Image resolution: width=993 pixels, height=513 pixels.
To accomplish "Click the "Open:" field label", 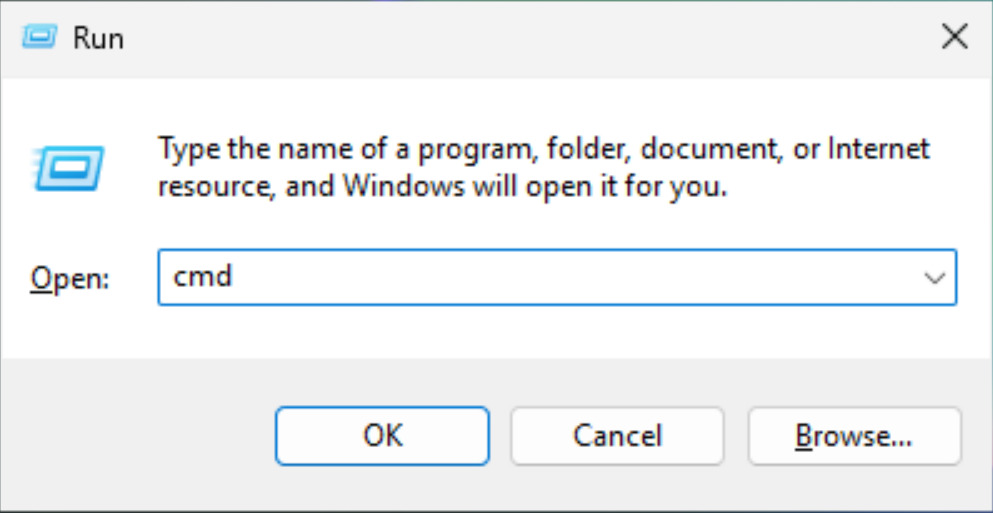I will click(71, 277).
